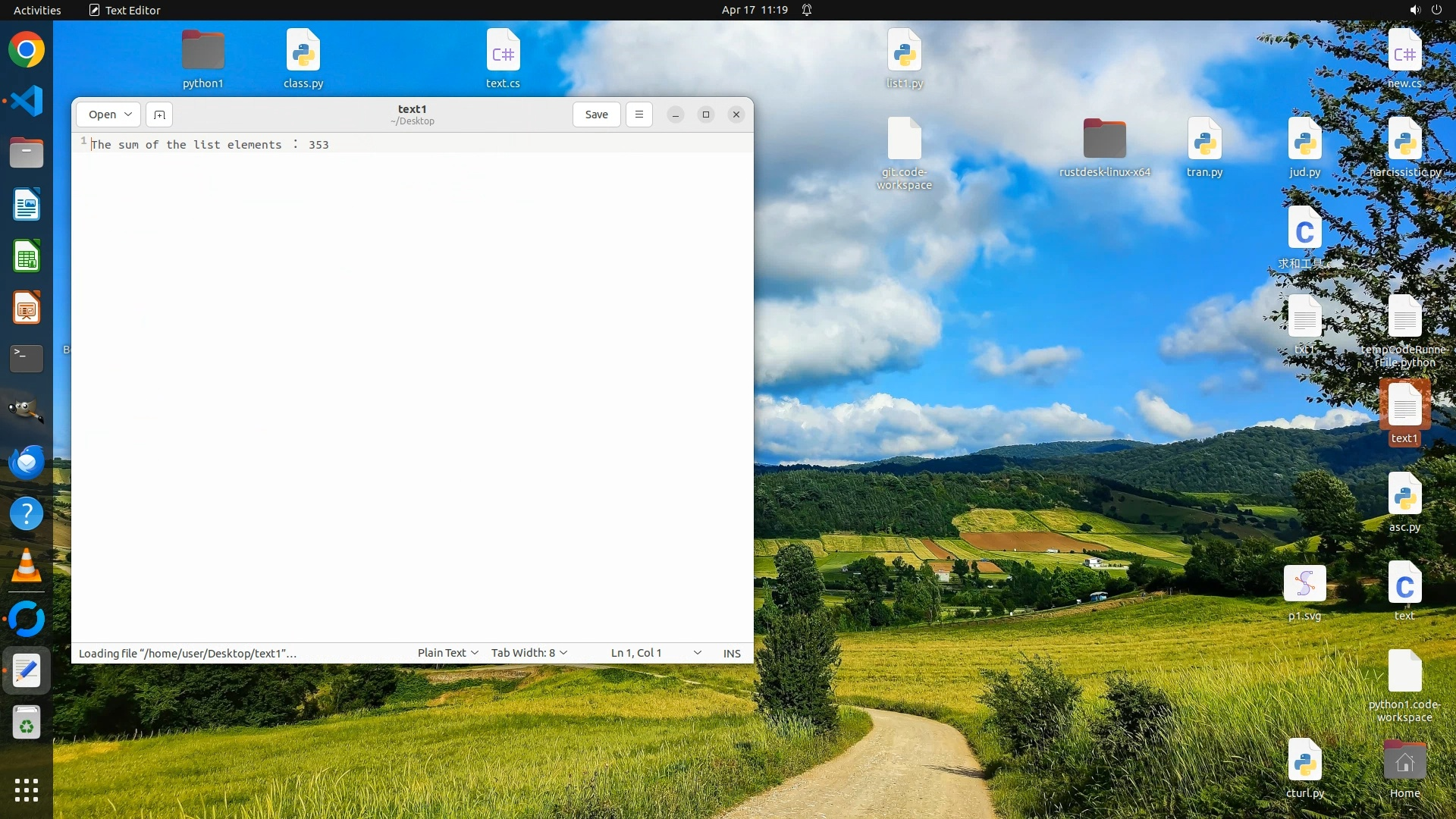
Task: Open the line and column position dropdown
Action: 697,653
